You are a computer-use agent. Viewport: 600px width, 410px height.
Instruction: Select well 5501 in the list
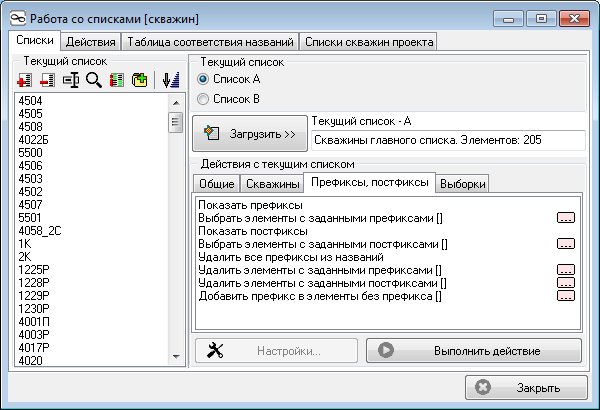[30, 218]
